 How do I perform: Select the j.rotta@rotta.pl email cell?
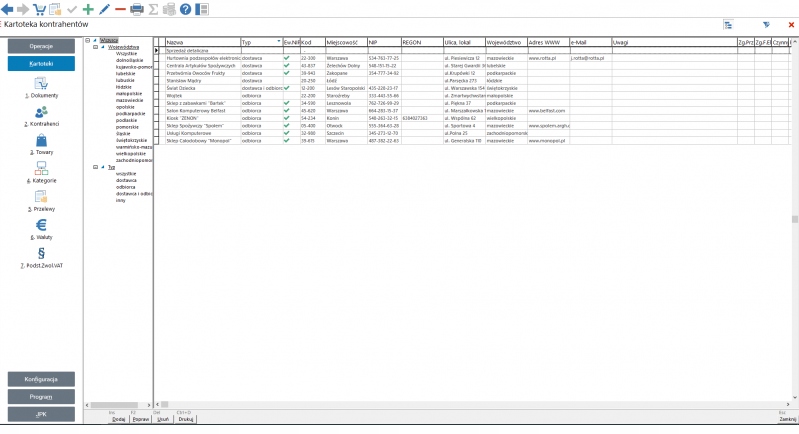click(591, 58)
